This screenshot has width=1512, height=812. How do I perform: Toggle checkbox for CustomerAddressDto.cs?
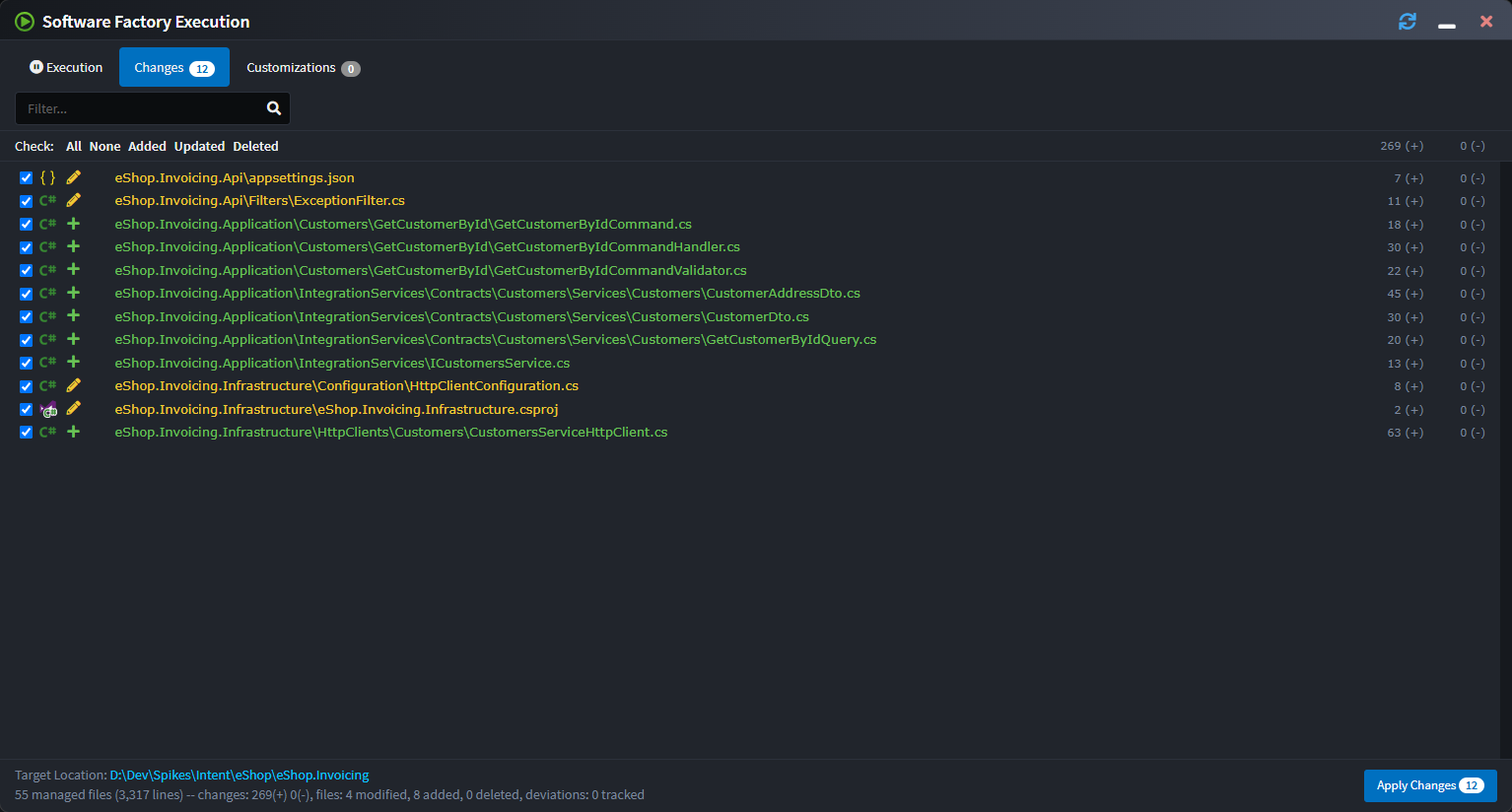[27, 294]
